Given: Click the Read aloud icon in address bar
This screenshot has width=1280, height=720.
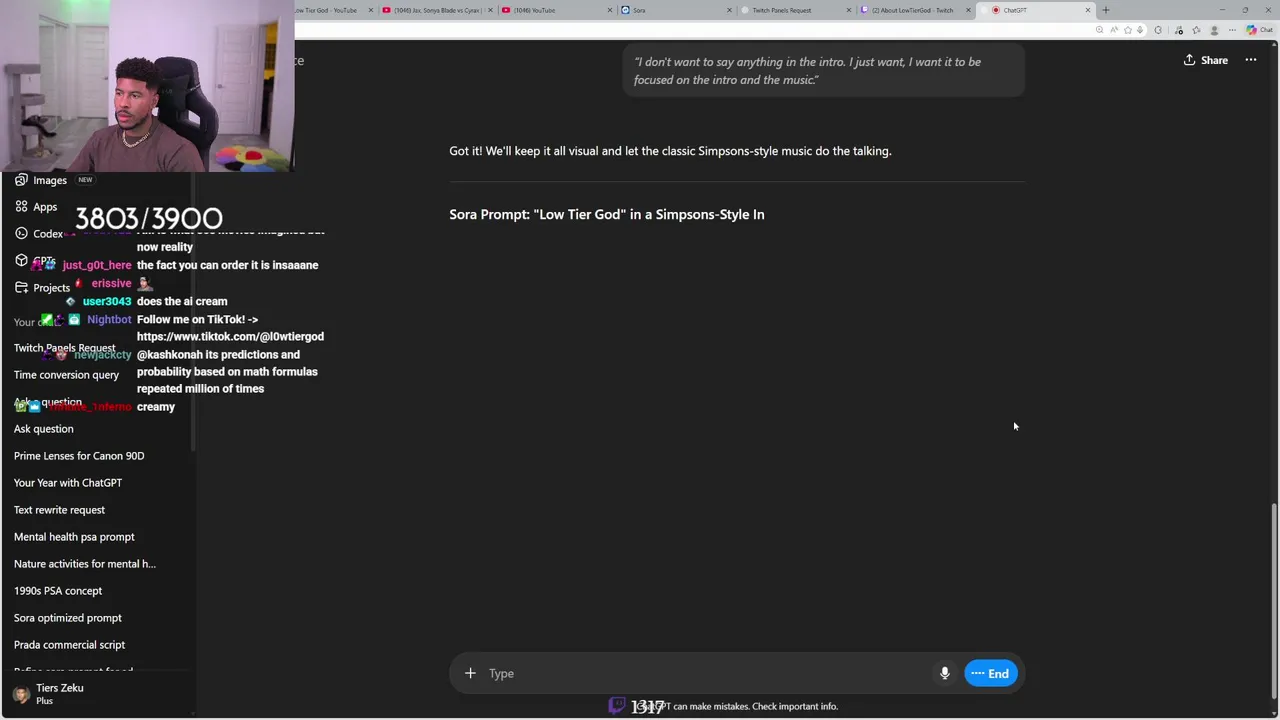Looking at the screenshot, I should click(x=1114, y=30).
